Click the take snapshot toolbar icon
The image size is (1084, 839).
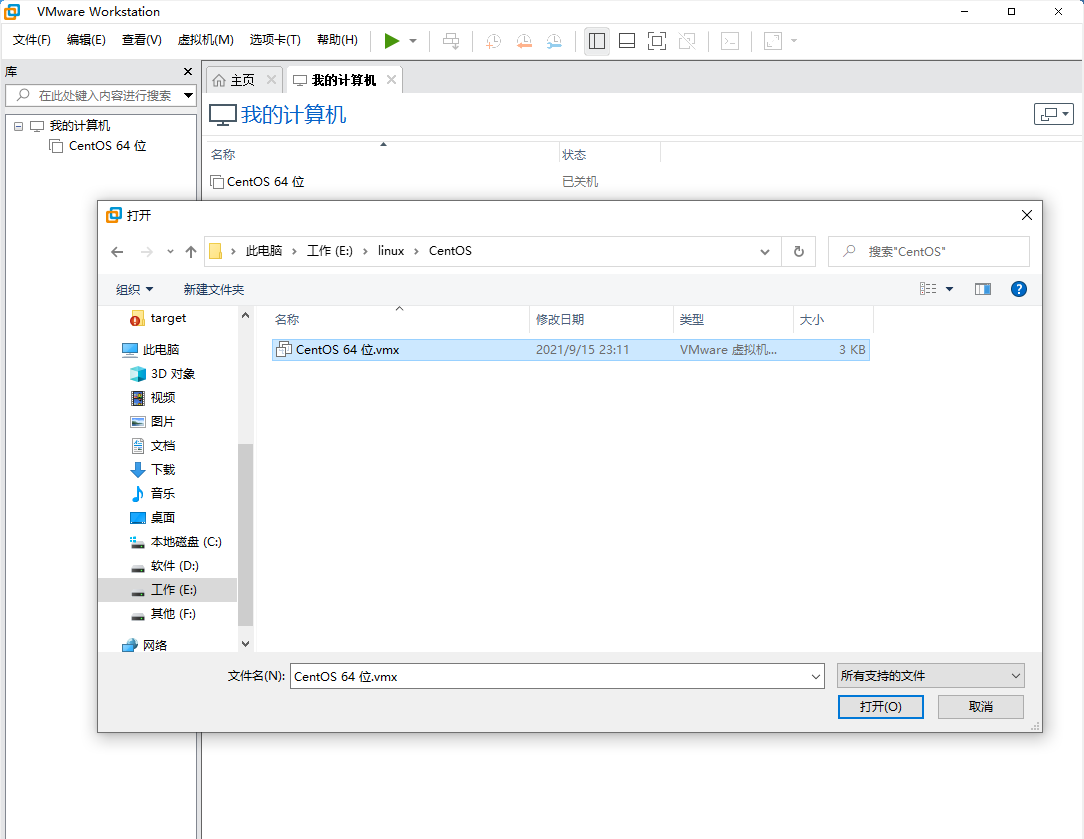493,41
